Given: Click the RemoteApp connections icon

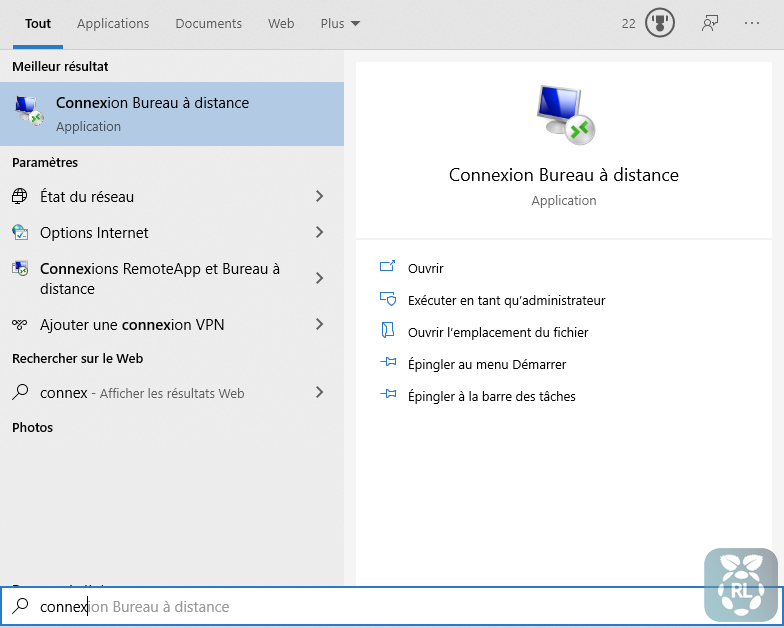Looking at the screenshot, I should pos(20,268).
